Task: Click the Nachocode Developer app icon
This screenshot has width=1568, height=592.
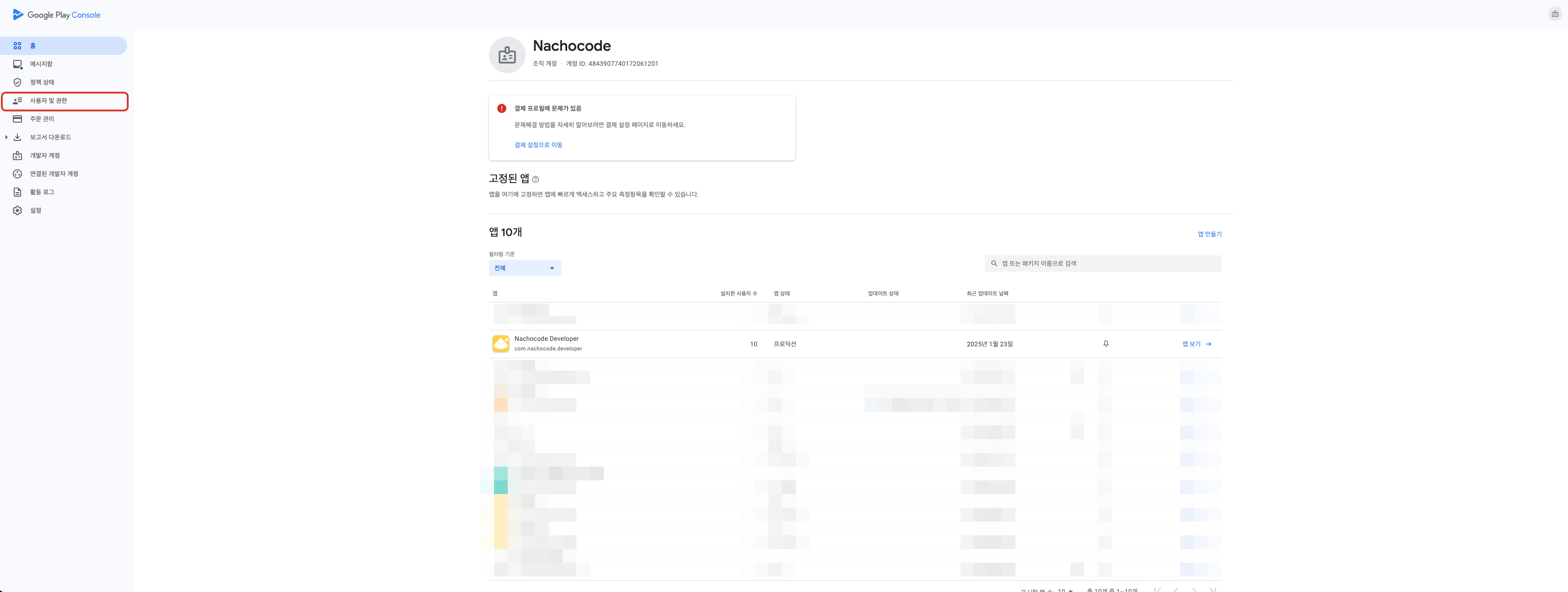Action: pyautogui.click(x=501, y=344)
